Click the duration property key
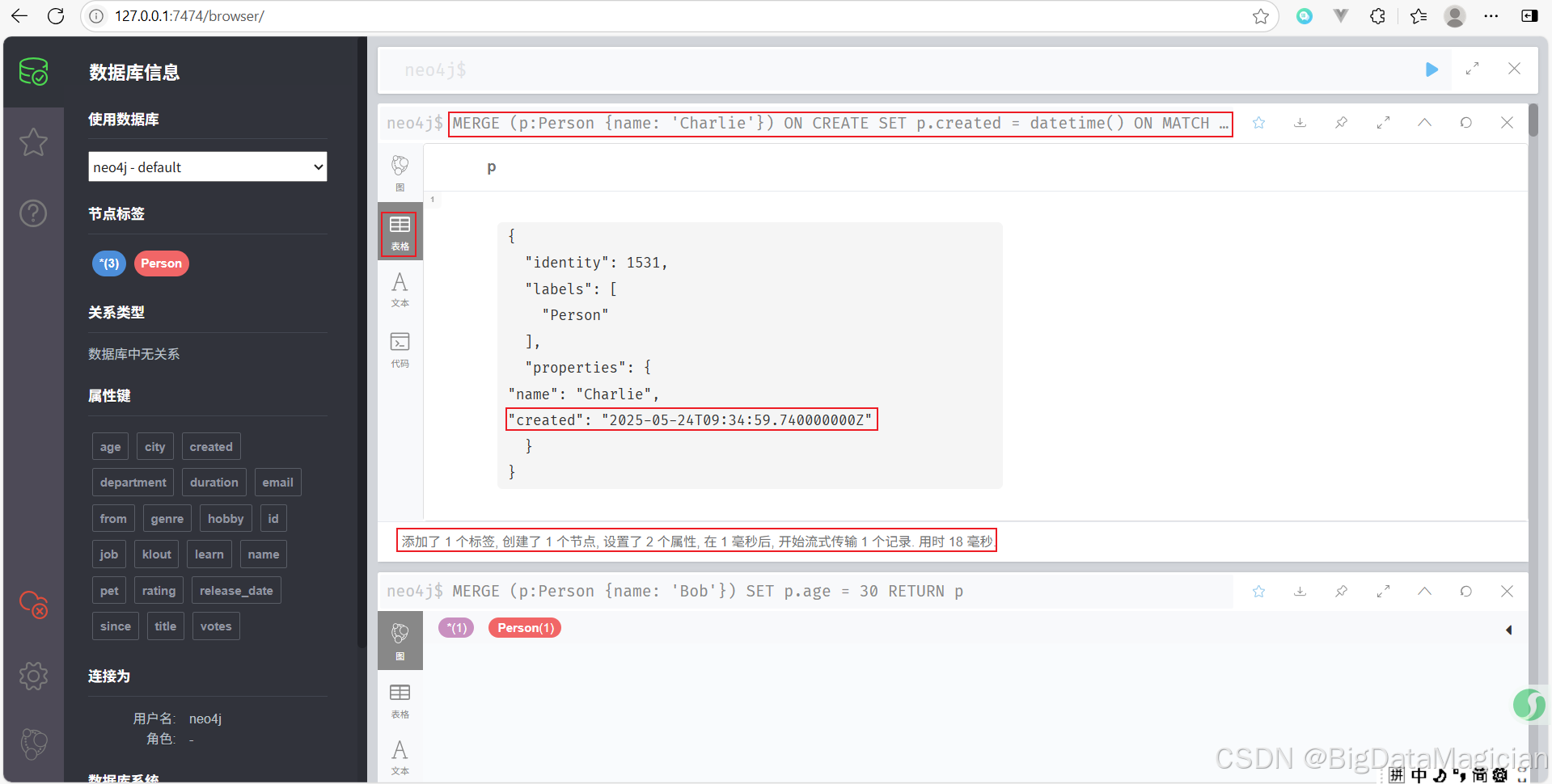1552x784 pixels. tap(214, 483)
